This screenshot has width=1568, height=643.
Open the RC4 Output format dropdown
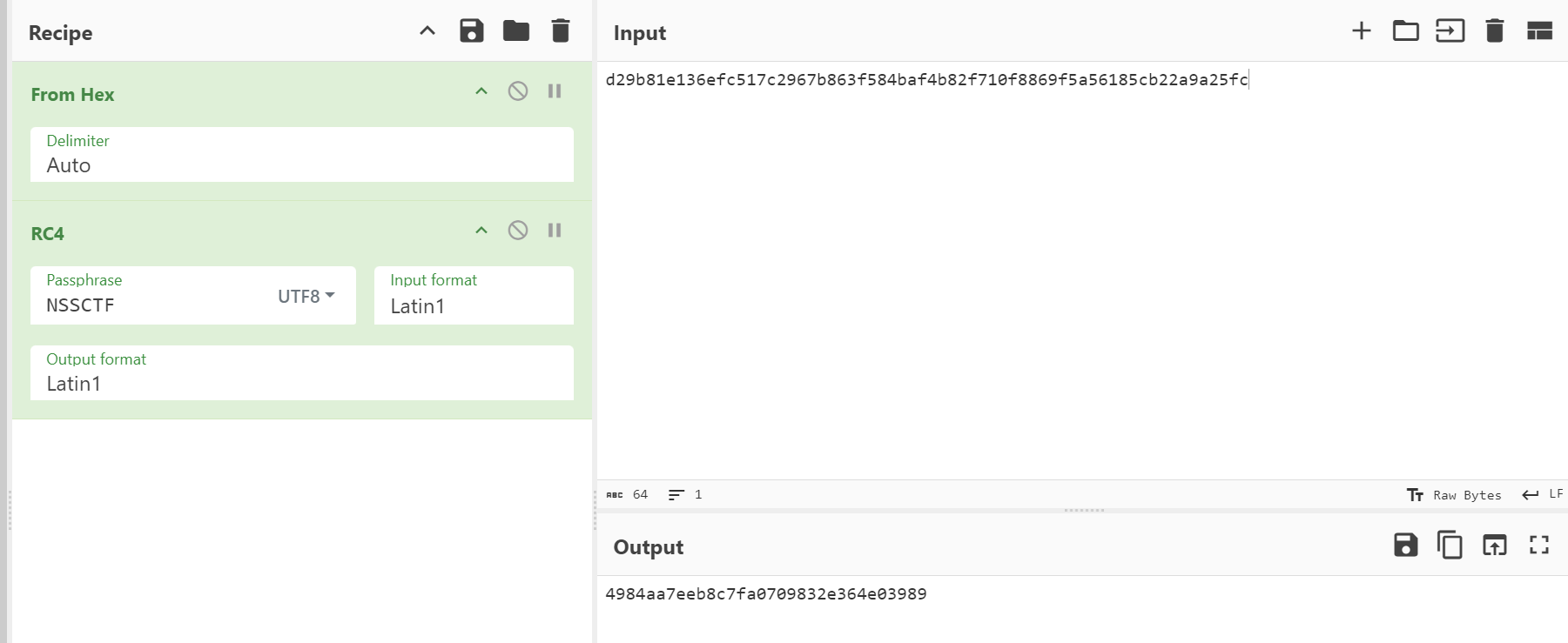302,373
